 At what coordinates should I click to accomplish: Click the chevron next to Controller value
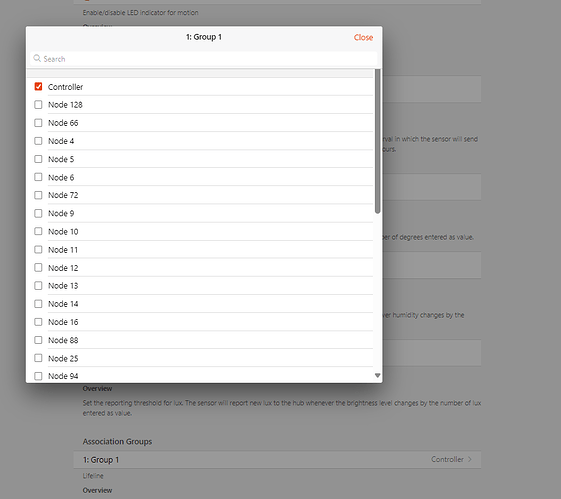470,459
